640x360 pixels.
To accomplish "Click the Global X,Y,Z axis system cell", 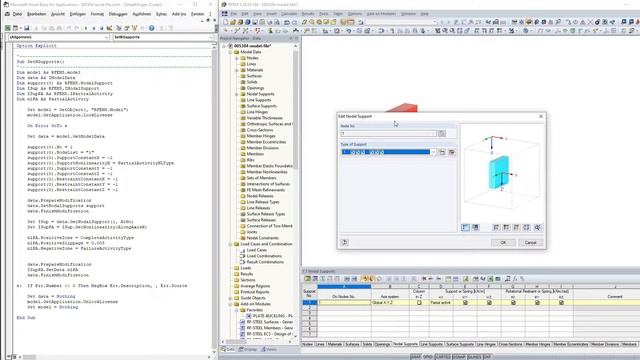I will click(390, 302).
